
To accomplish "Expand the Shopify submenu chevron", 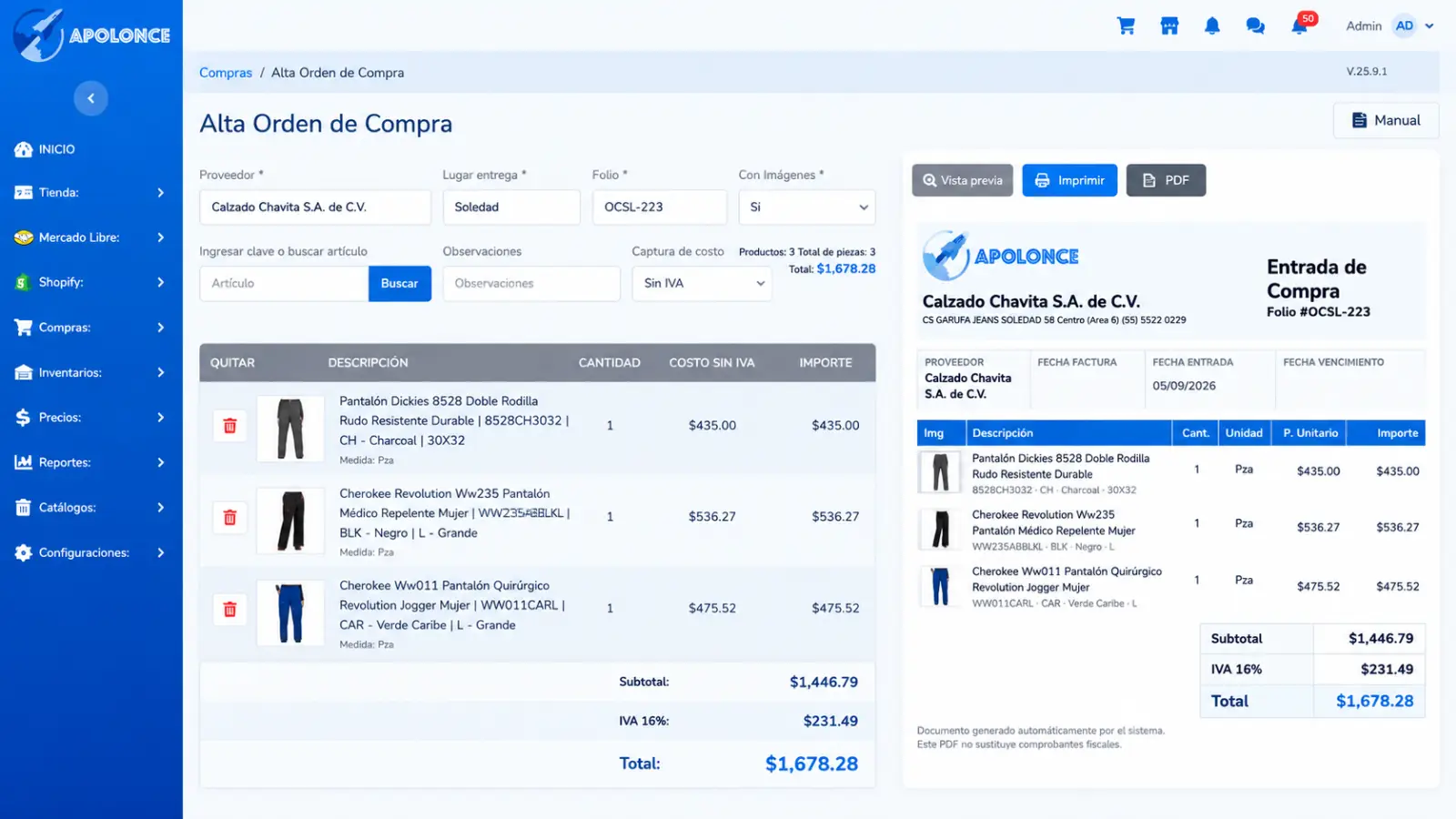I will pyautogui.click(x=160, y=282).
